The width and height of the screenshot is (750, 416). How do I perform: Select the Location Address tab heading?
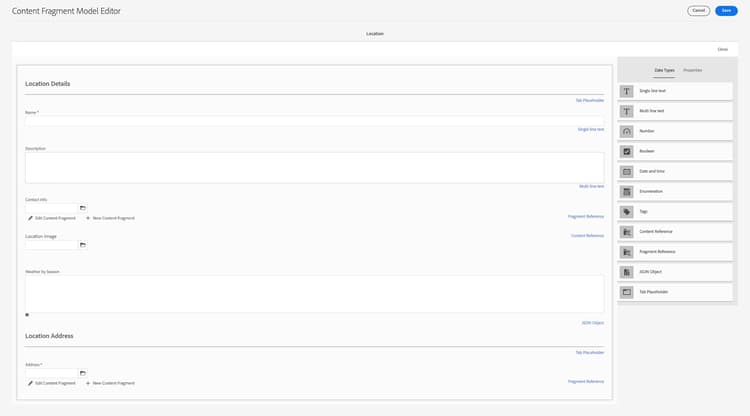tap(49, 336)
